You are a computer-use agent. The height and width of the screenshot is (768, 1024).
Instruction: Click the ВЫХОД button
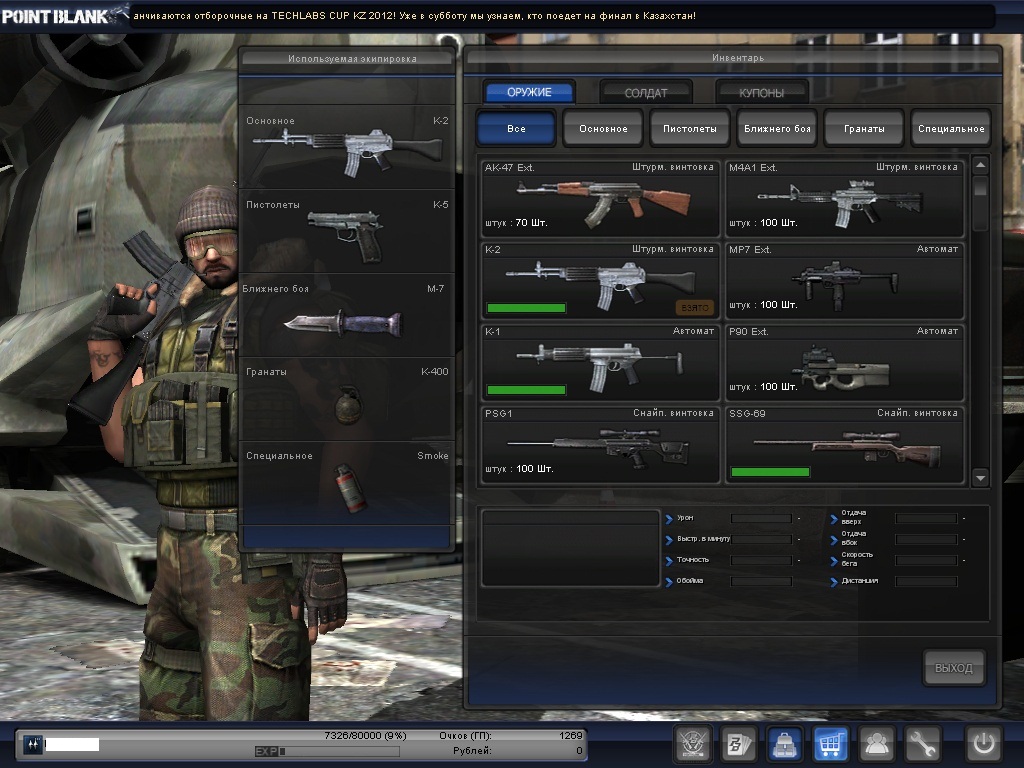953,667
